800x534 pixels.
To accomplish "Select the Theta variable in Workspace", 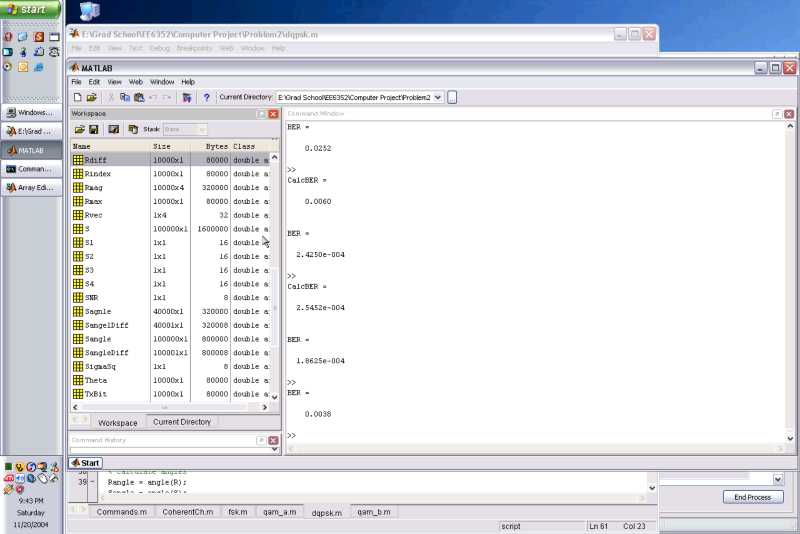I will coord(170,380).
